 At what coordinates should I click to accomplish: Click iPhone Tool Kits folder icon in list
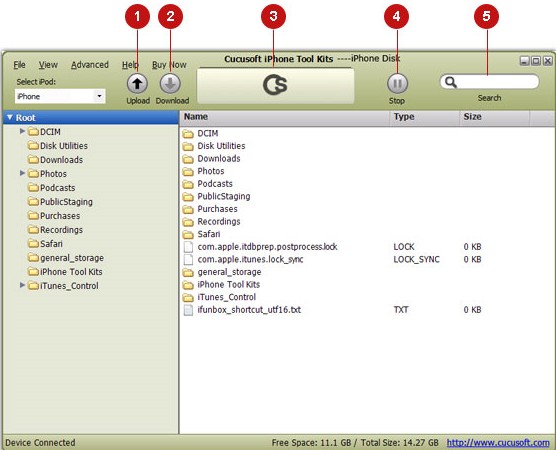click(x=188, y=285)
